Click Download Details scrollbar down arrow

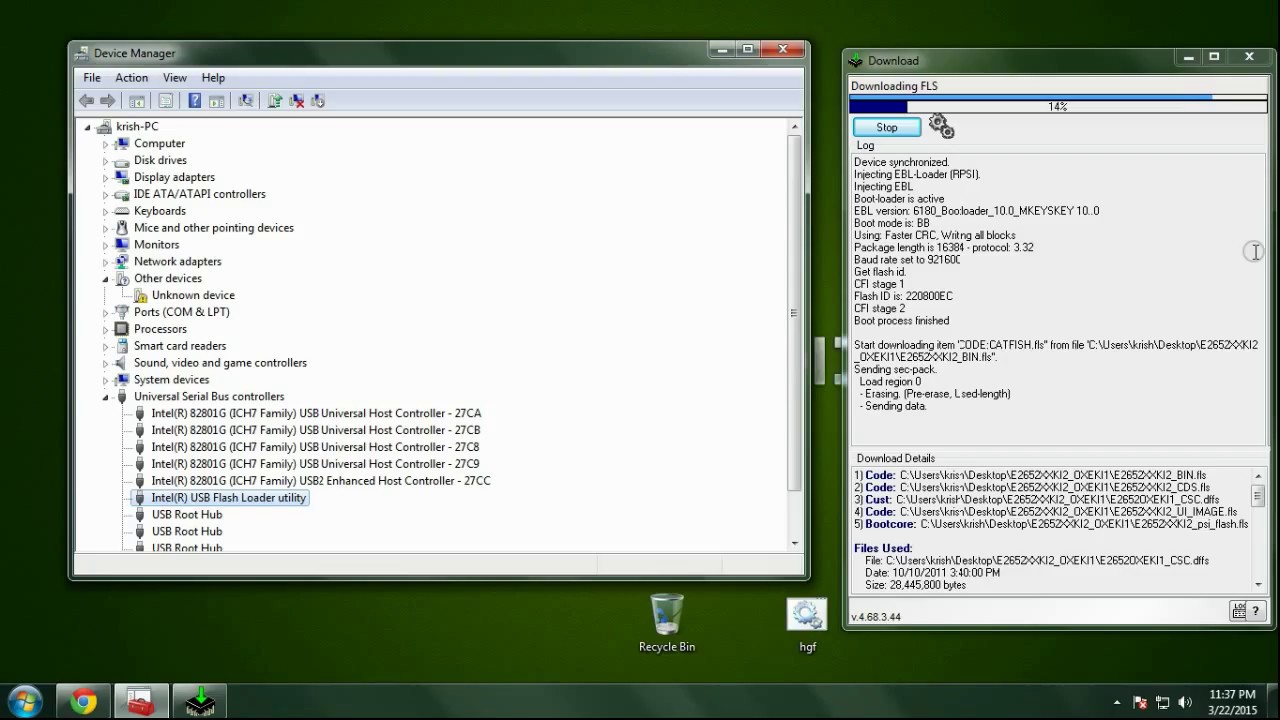(1258, 584)
